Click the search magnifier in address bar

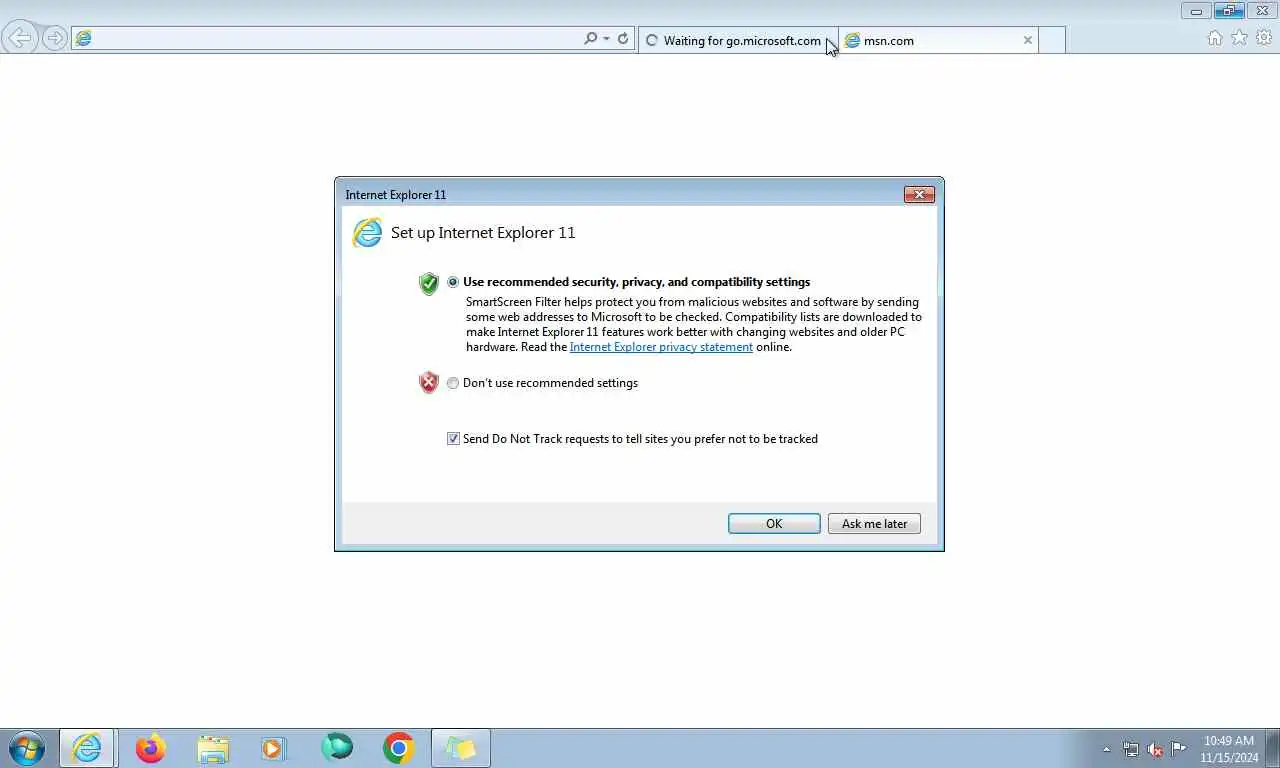591,39
